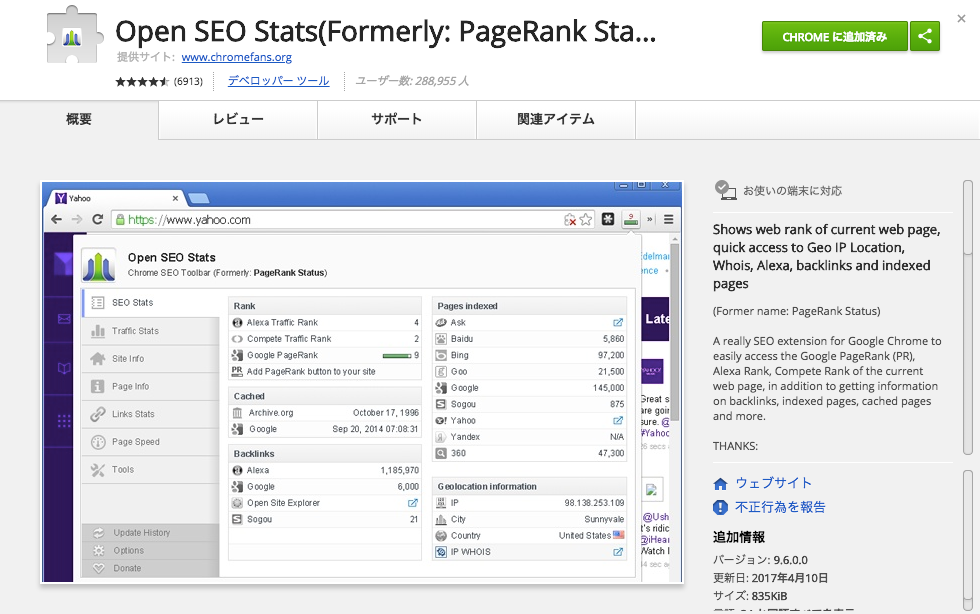Screen dimensions: 980x614
Task: Open the Yahoo pages indexed external link icon
Action: [618, 421]
